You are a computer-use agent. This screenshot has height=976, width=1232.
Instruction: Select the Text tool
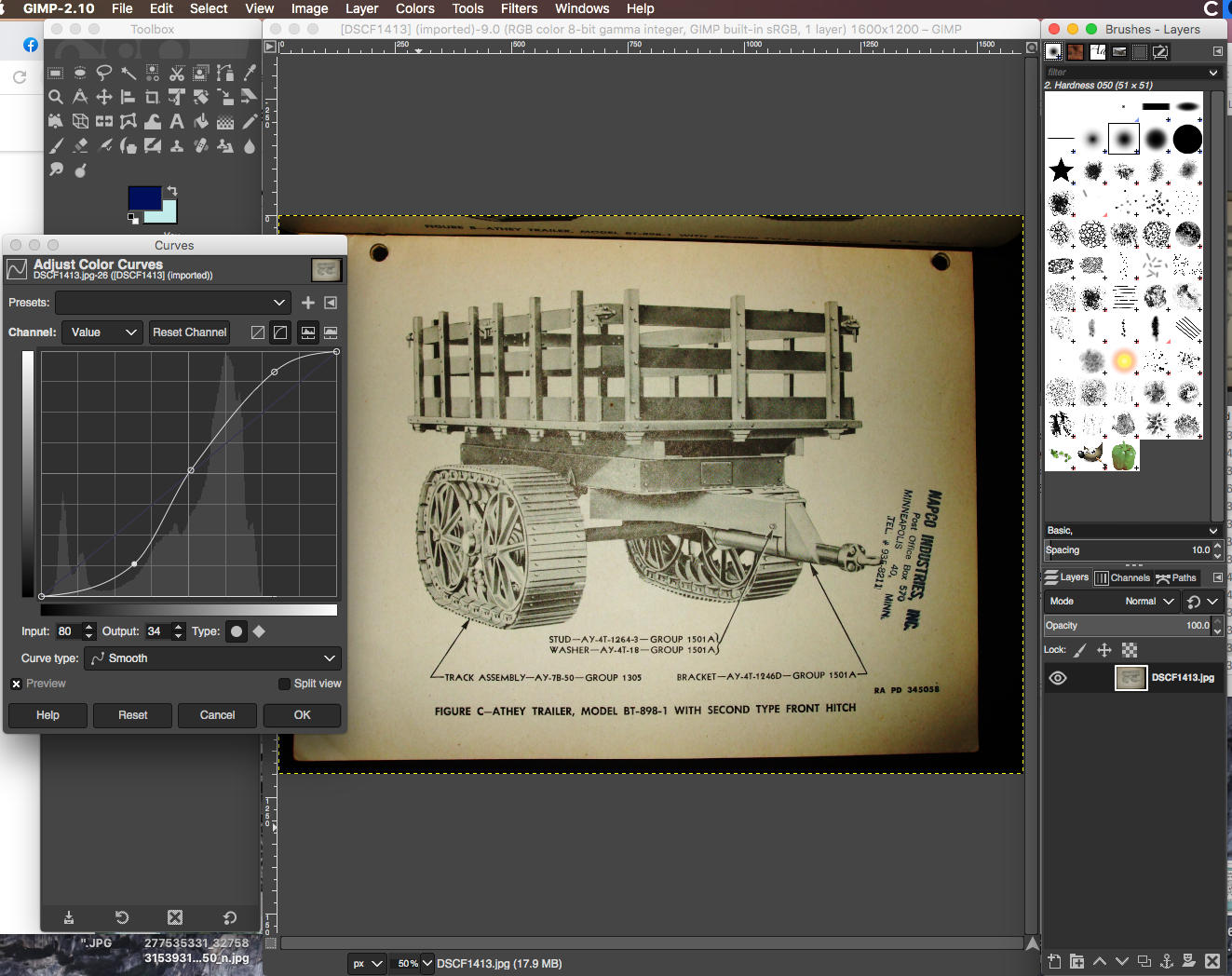pyautogui.click(x=177, y=121)
